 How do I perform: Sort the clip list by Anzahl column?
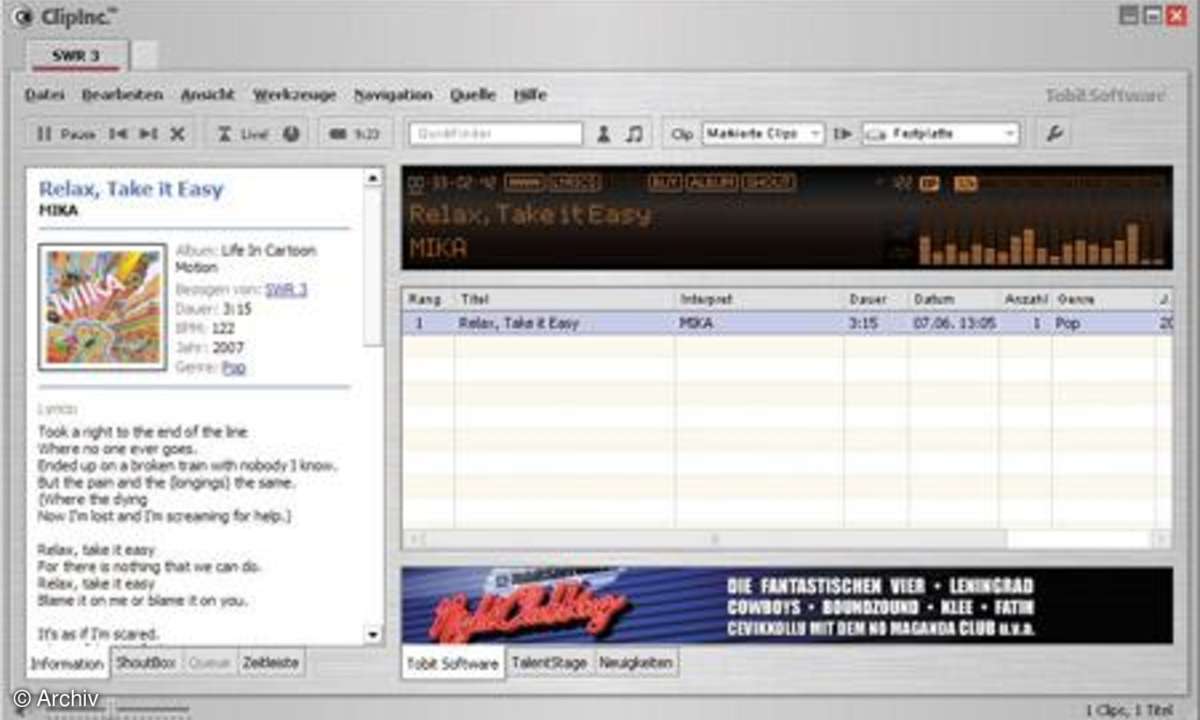pos(1025,299)
